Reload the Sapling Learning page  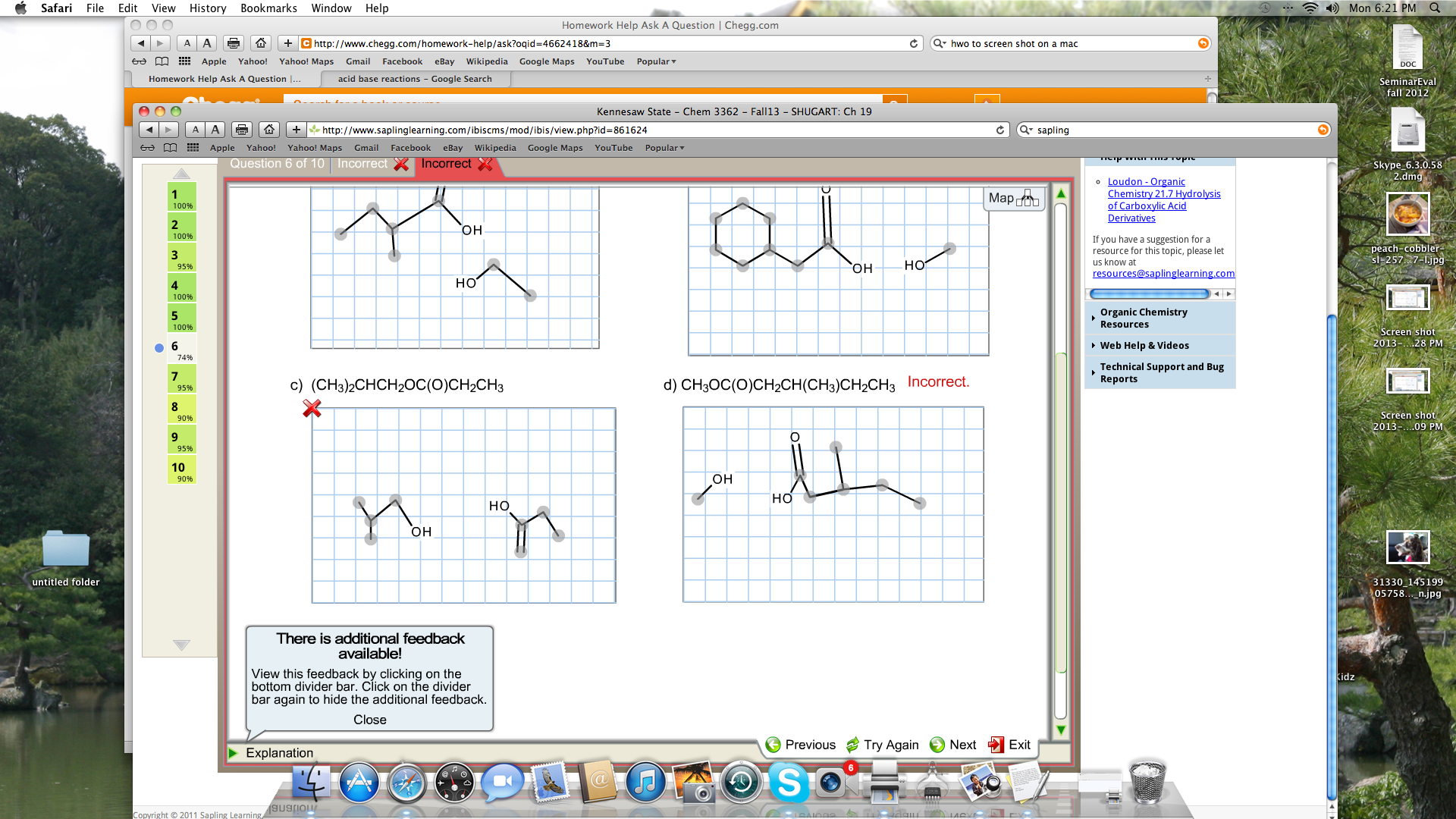(x=1000, y=130)
